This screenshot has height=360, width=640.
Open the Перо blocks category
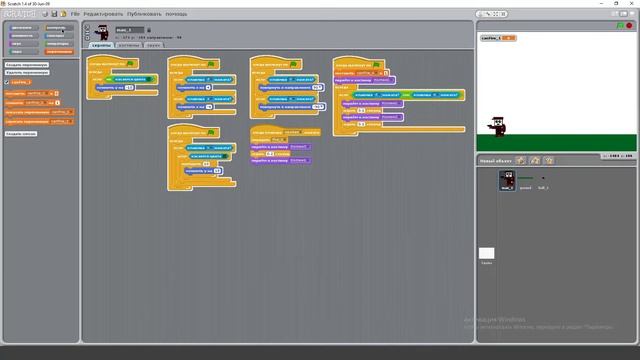tap(24, 52)
